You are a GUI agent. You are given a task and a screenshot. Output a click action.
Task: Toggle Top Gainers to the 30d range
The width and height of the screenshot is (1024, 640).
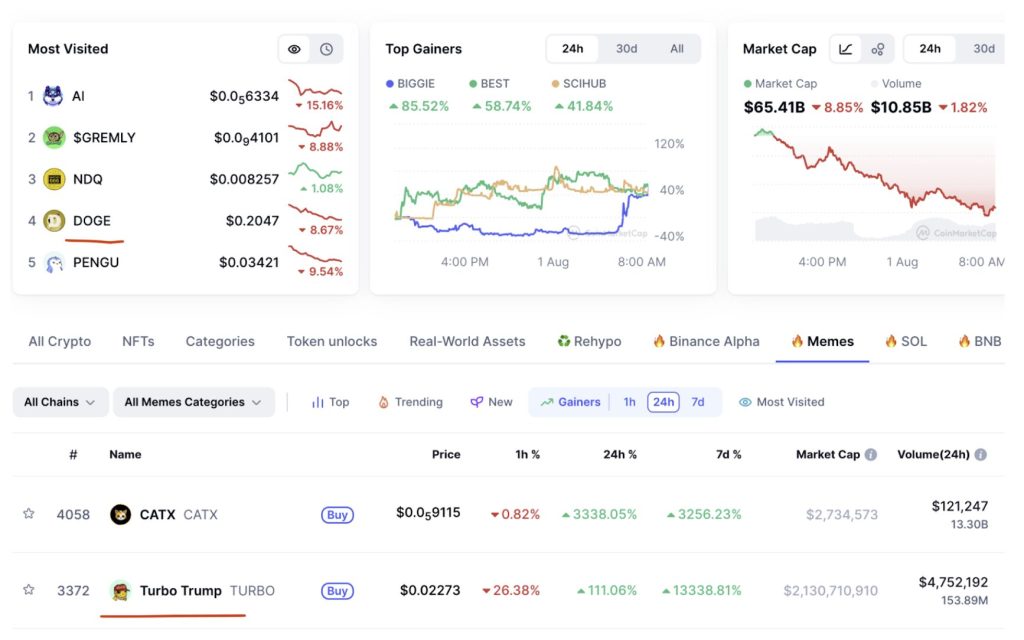626,49
